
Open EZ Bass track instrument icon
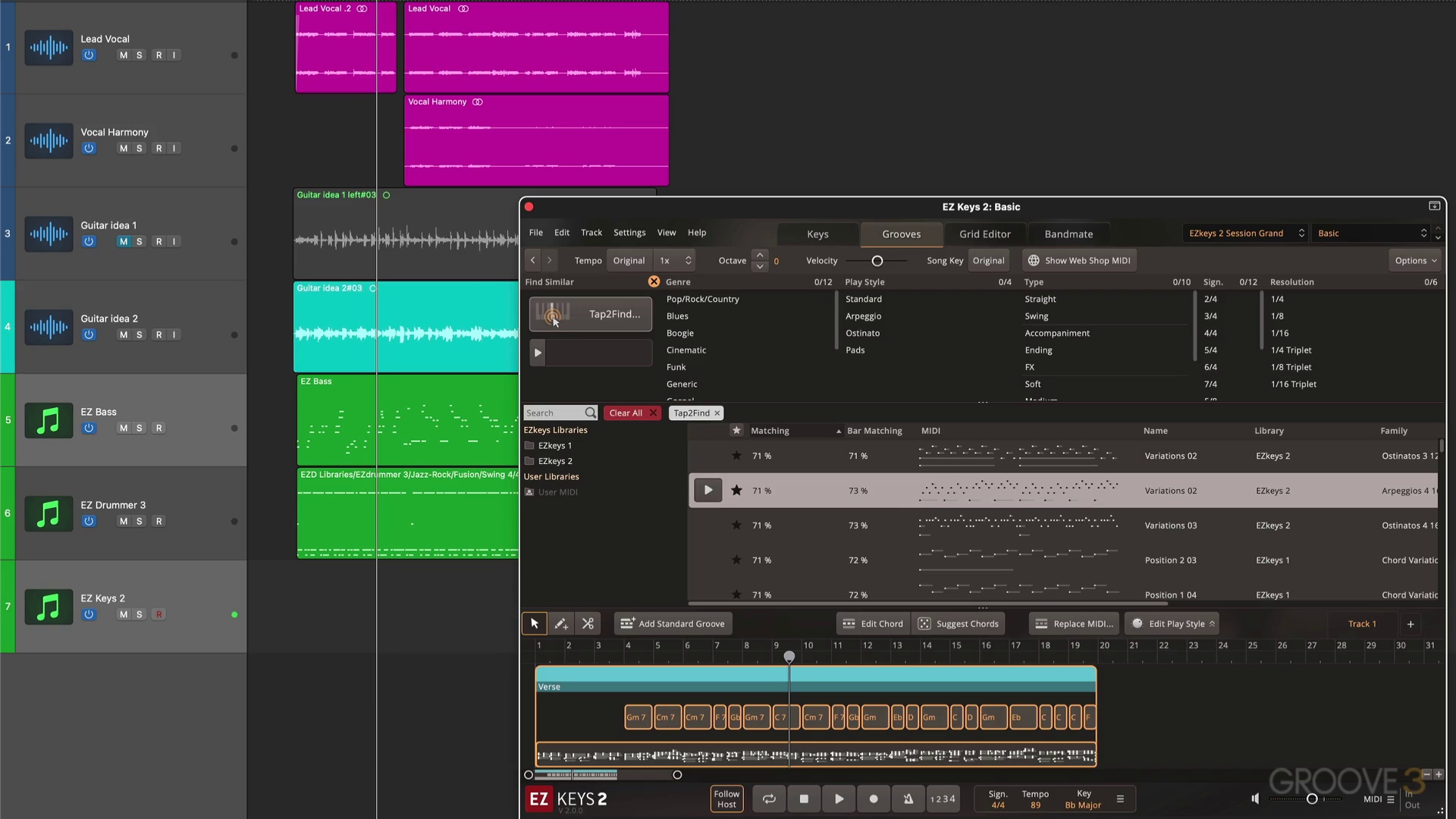(x=49, y=420)
